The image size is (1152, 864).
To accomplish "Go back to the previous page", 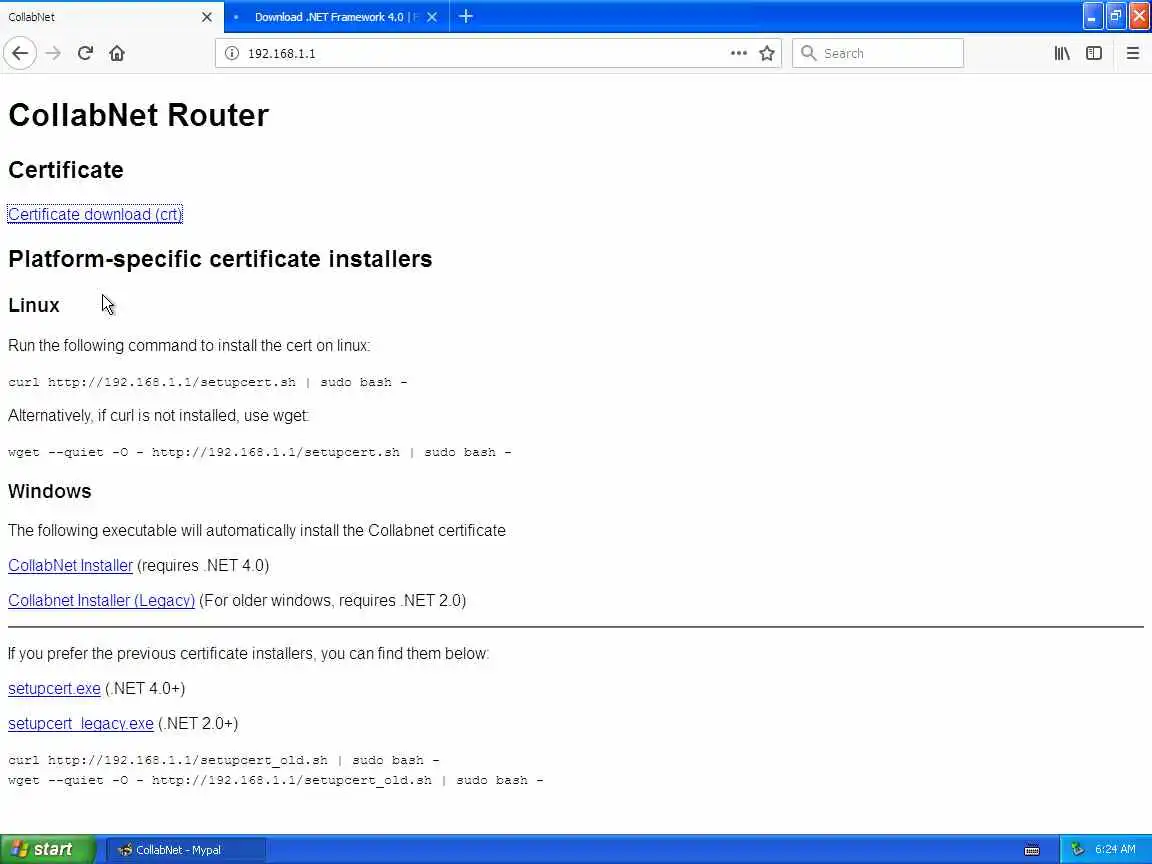I will 20,53.
